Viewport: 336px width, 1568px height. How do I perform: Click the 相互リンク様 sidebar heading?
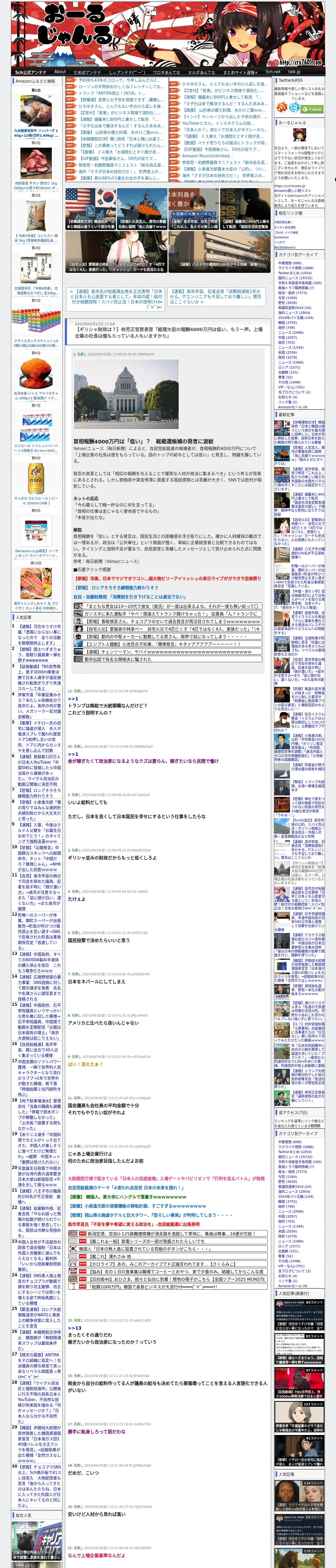(x=299, y=213)
